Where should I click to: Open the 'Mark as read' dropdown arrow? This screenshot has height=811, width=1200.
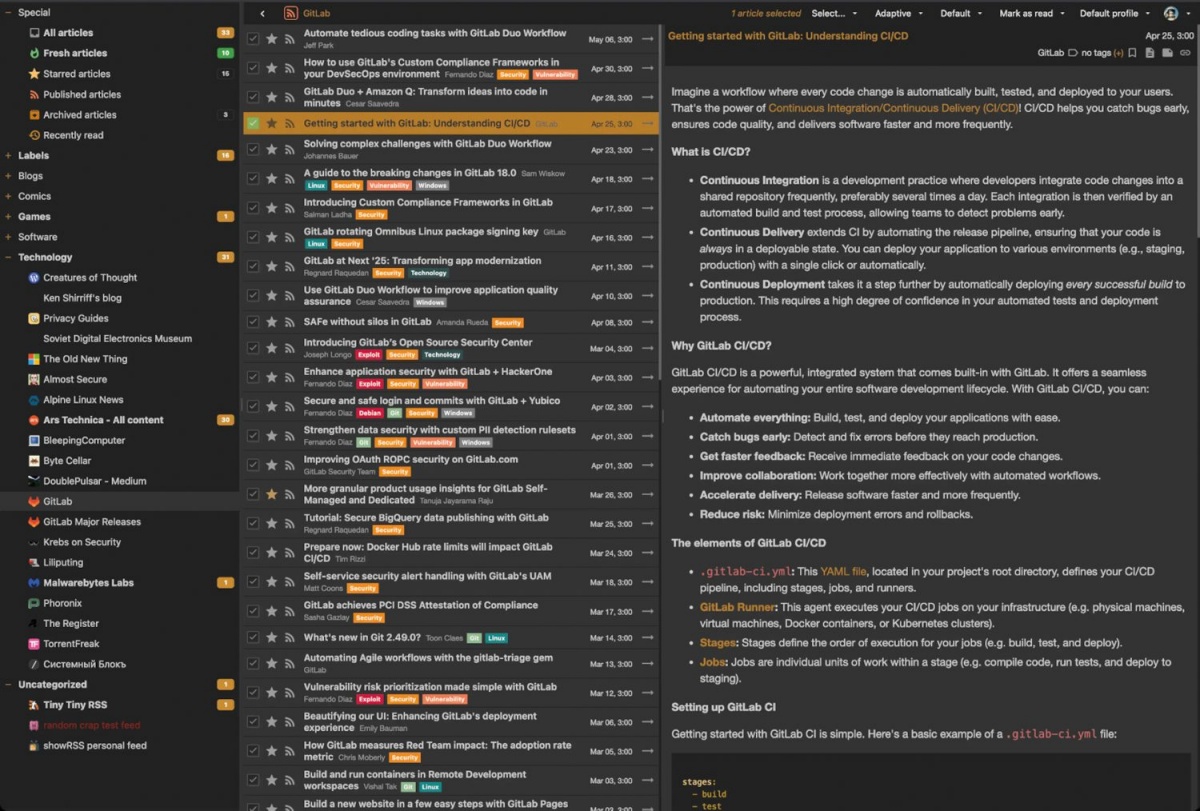1062,14
